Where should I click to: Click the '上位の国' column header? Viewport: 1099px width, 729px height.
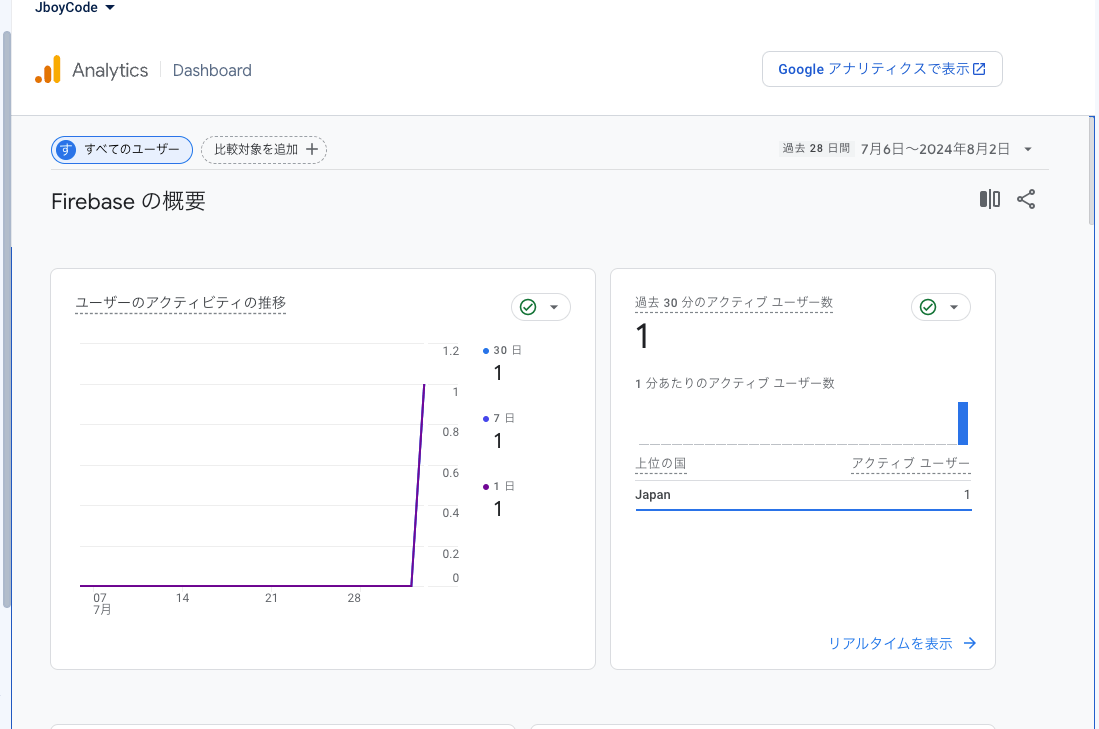click(660, 463)
